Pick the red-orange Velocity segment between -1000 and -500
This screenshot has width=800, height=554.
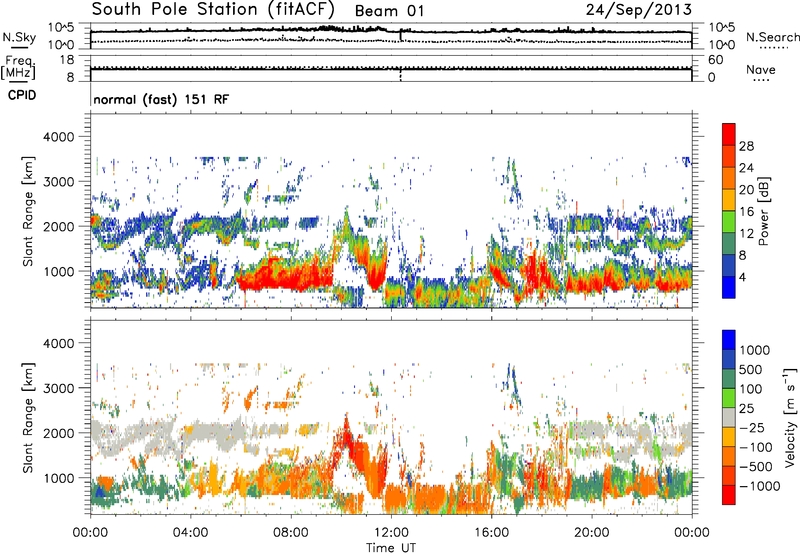[x=729, y=475]
